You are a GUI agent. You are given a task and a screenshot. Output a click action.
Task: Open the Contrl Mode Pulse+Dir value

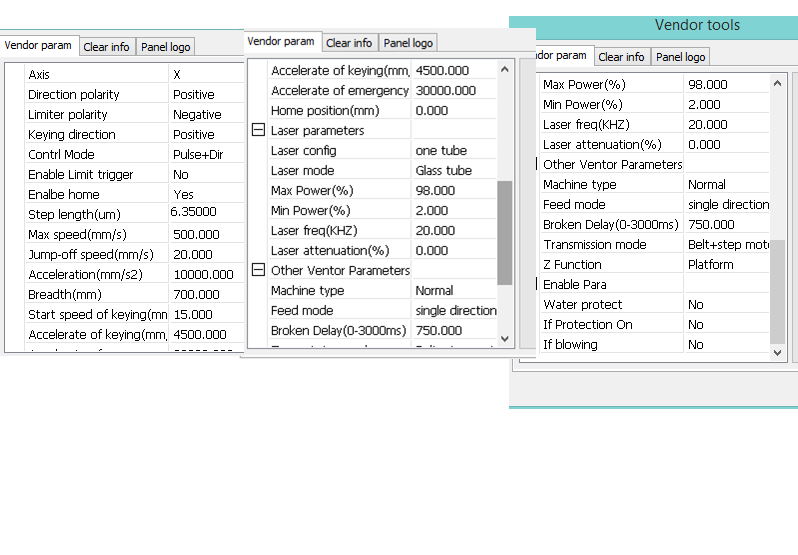point(206,155)
